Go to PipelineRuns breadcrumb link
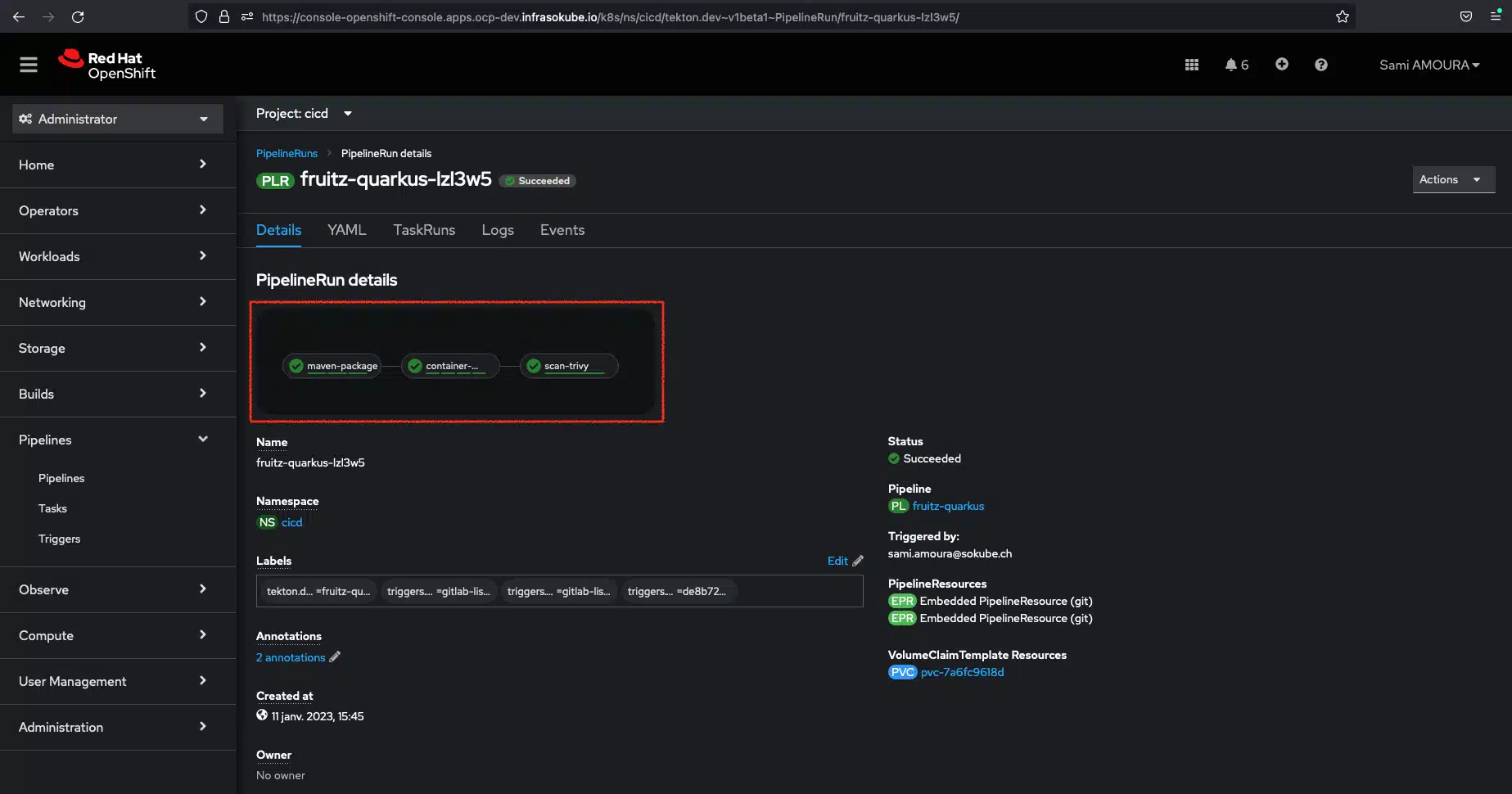1512x794 pixels. pos(287,153)
